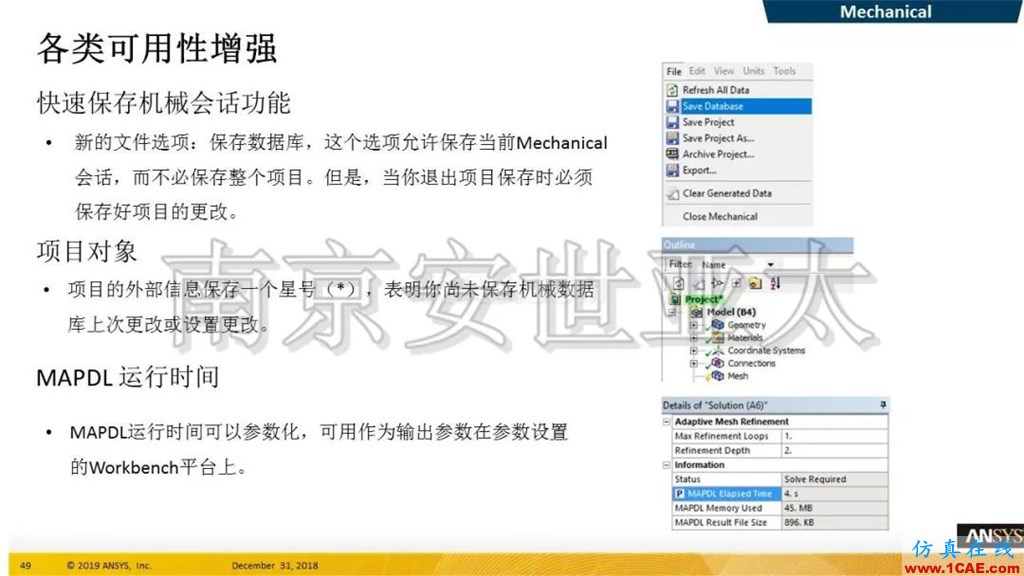Click the Mesh icon

tap(718, 376)
